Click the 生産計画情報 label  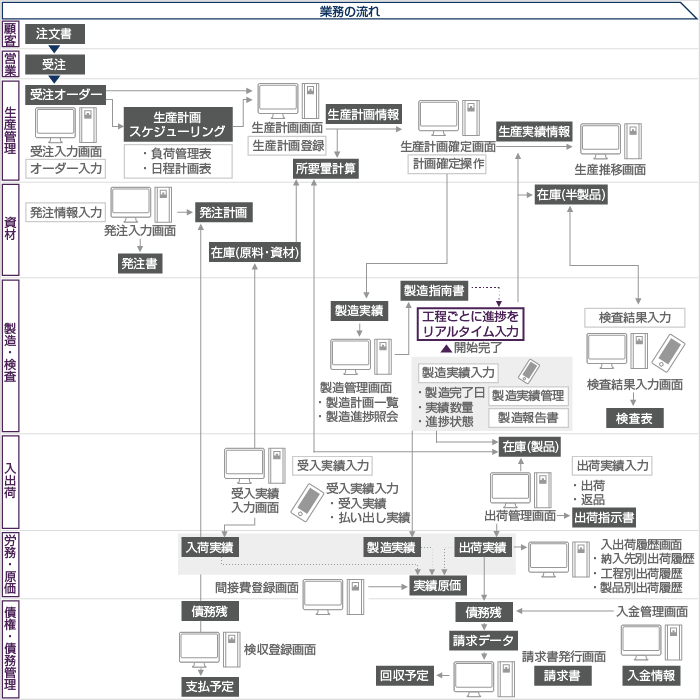(363, 115)
